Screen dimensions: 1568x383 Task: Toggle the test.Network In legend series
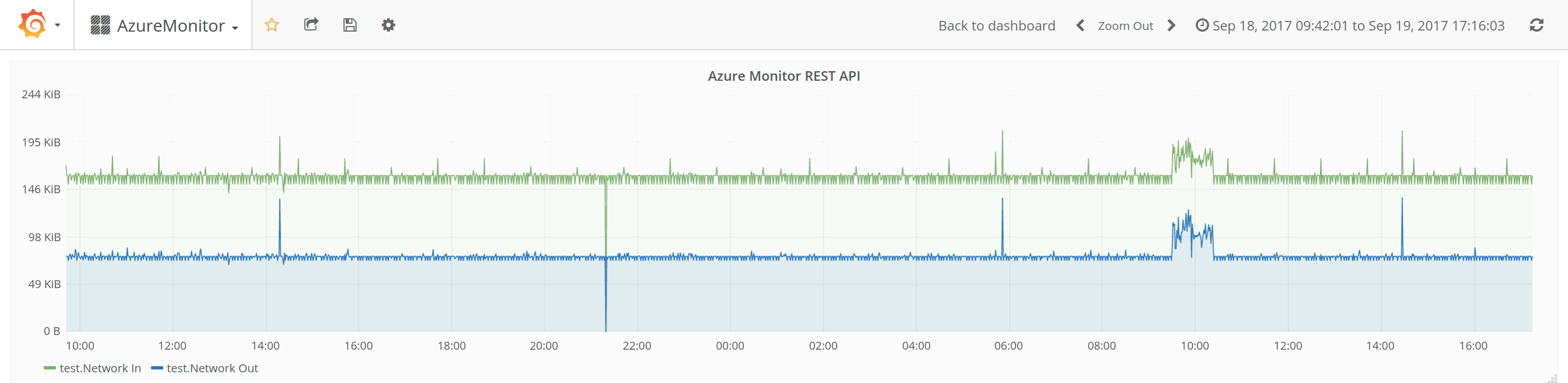[100, 368]
